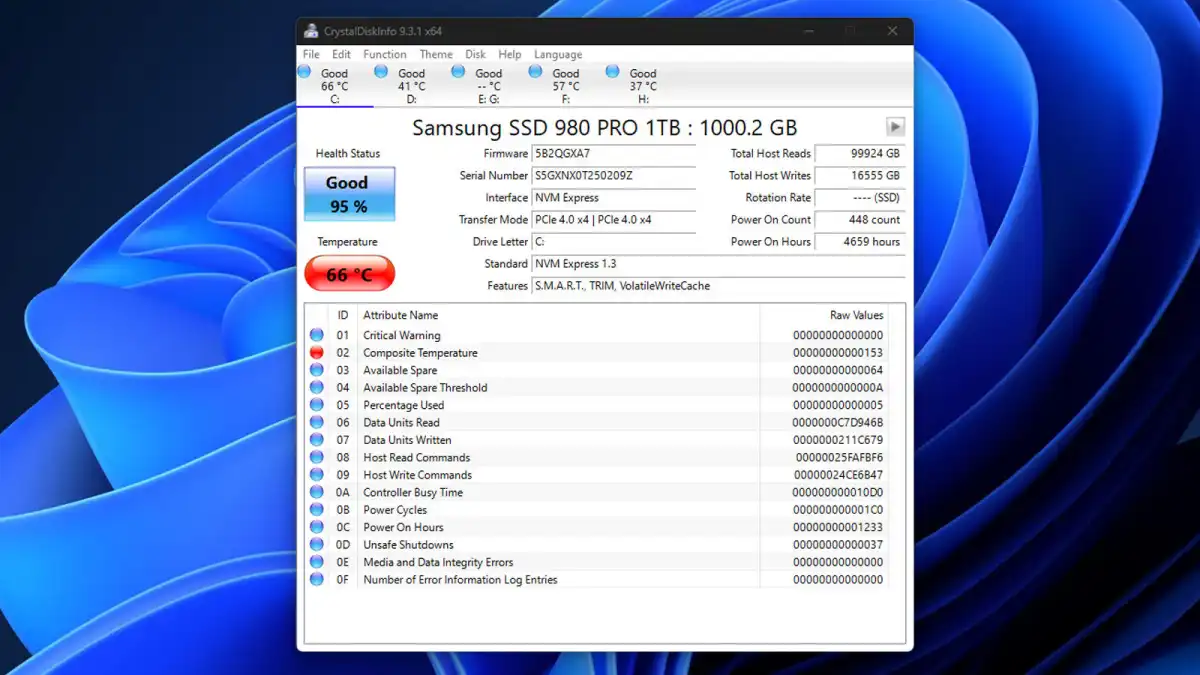1200x675 pixels.
Task: Click the Critical Warning status orb
Action: pyautogui.click(x=317, y=335)
